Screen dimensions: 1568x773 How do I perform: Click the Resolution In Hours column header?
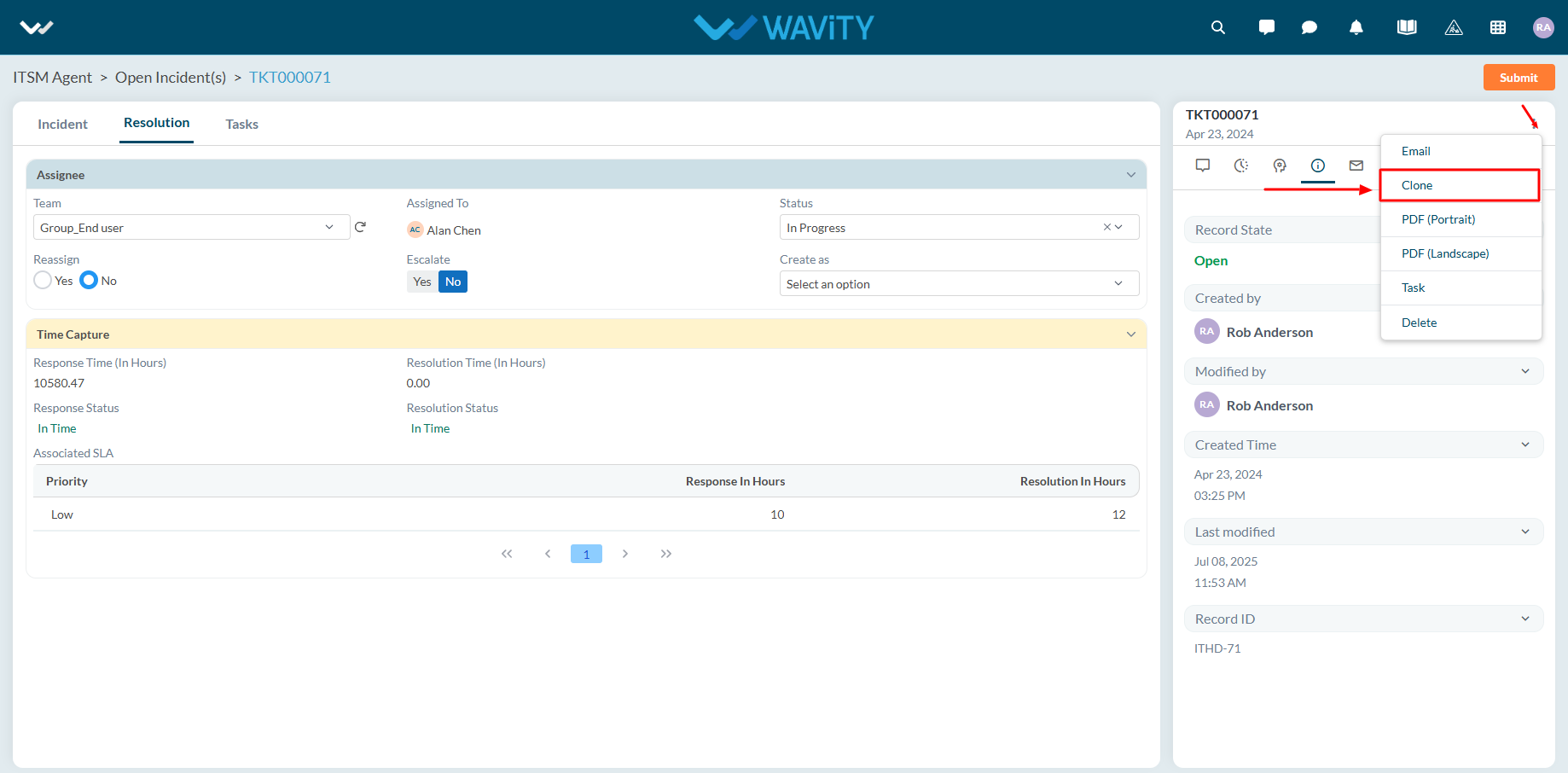coord(1072,481)
